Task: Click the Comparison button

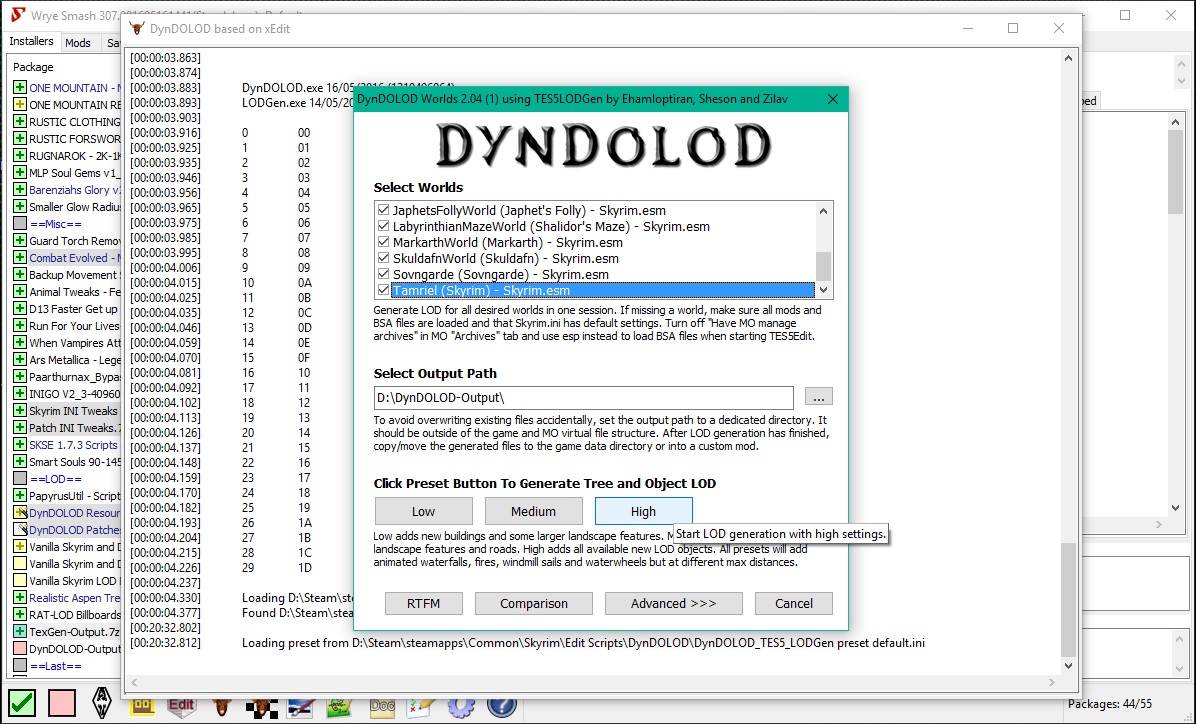Action: pos(534,603)
